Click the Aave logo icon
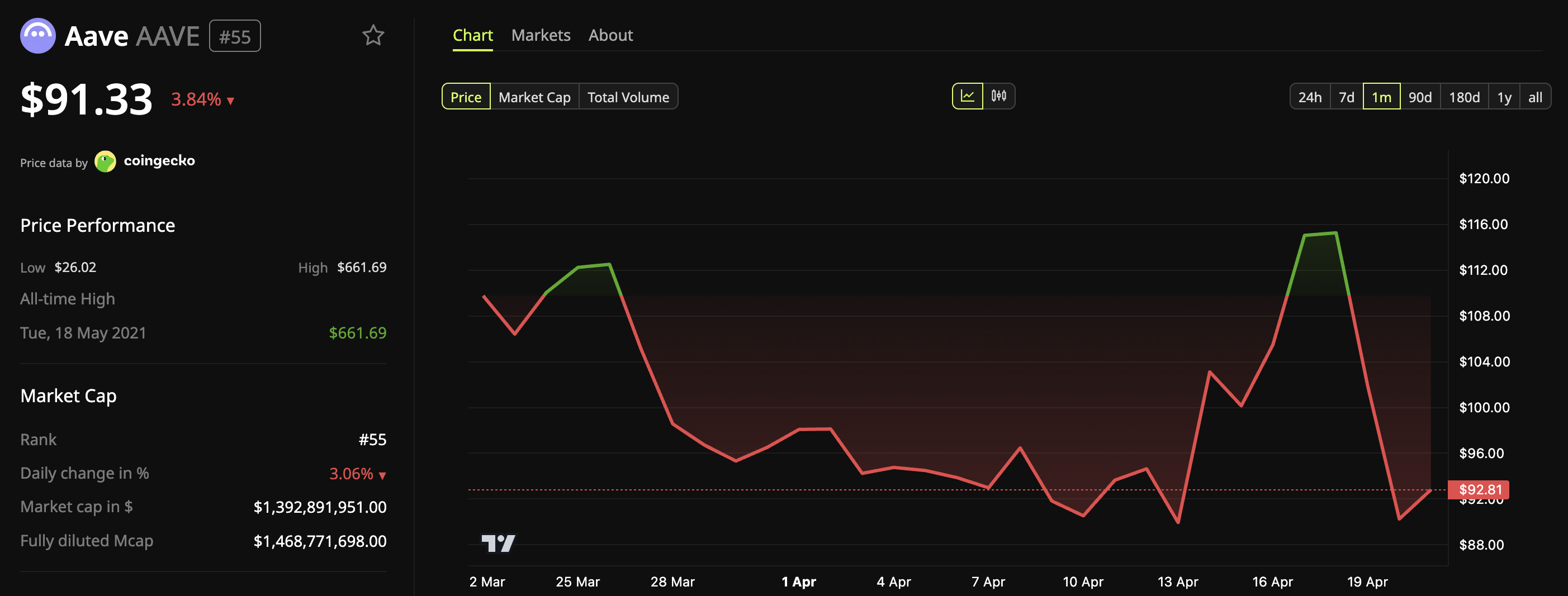 38,36
